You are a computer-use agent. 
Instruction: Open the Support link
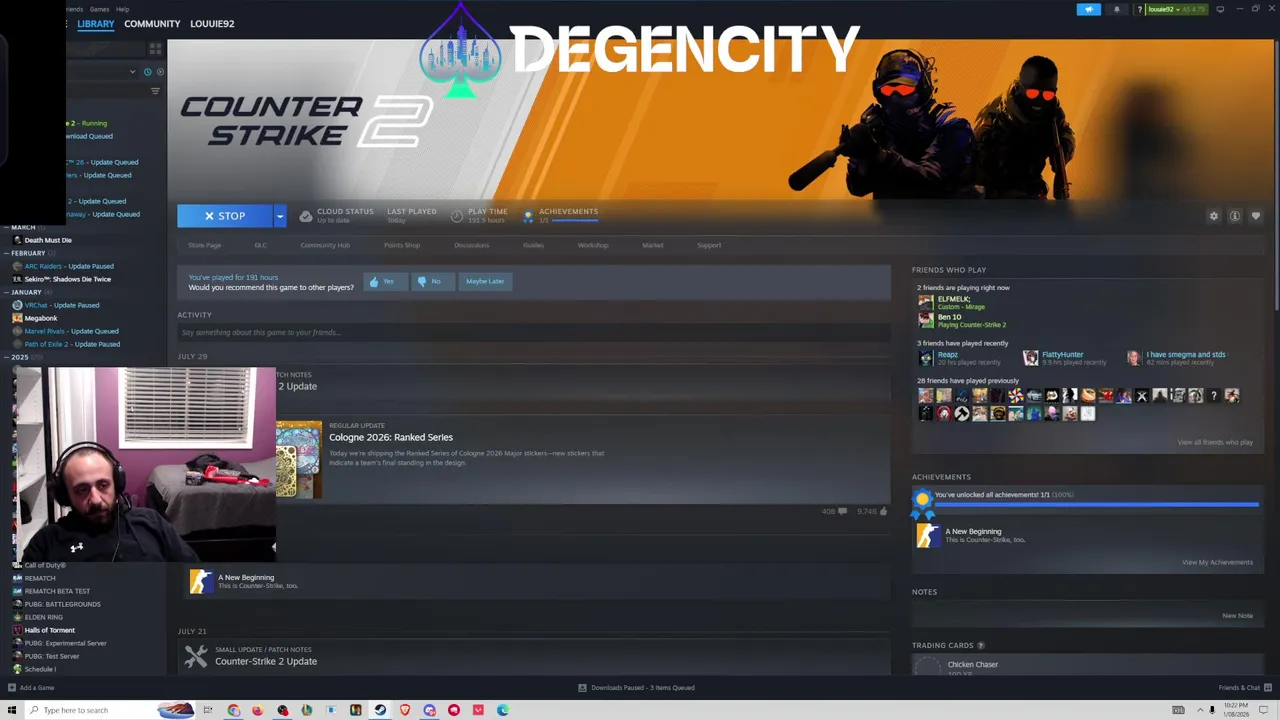(x=709, y=245)
